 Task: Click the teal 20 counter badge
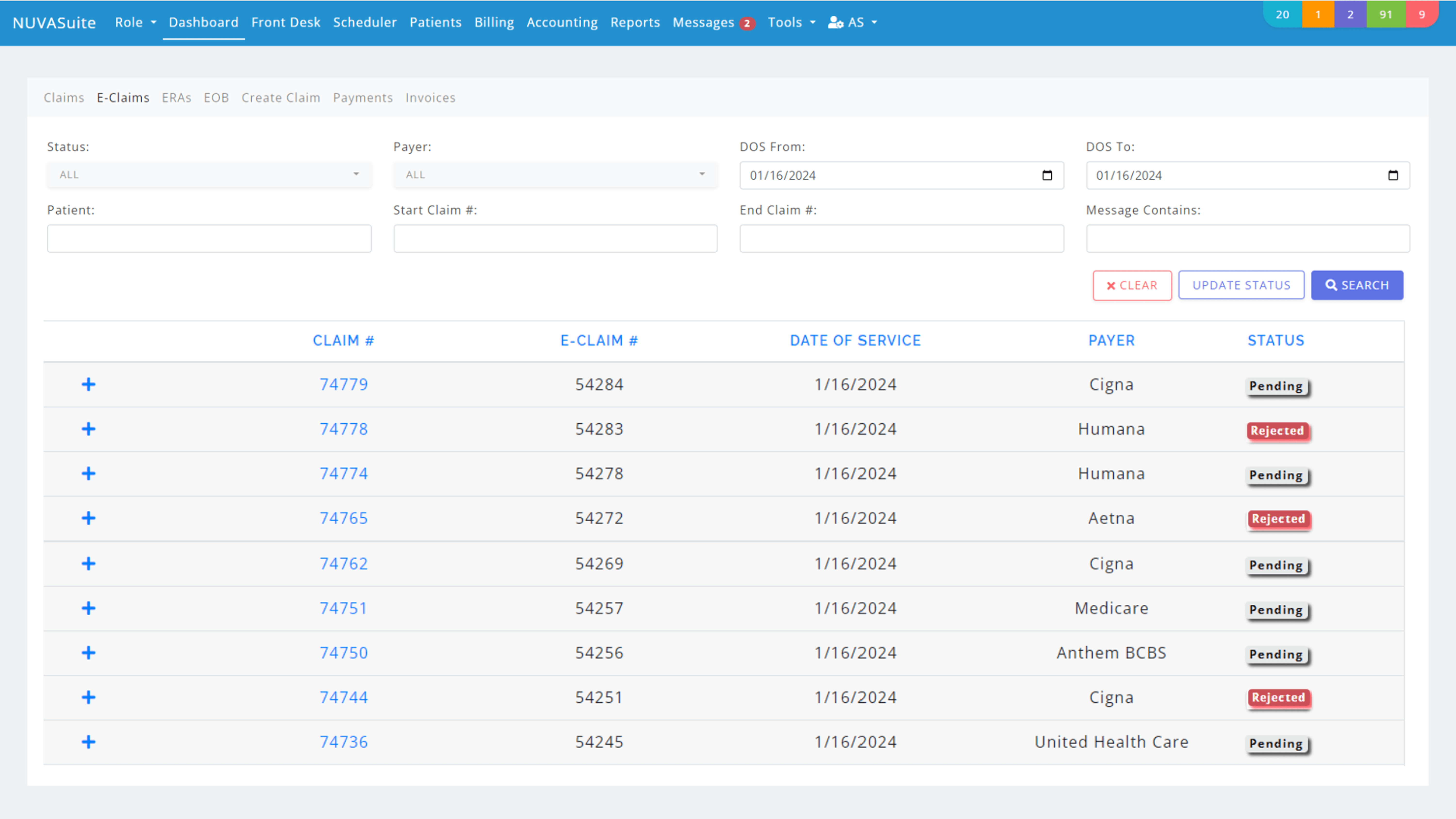coord(1282,14)
